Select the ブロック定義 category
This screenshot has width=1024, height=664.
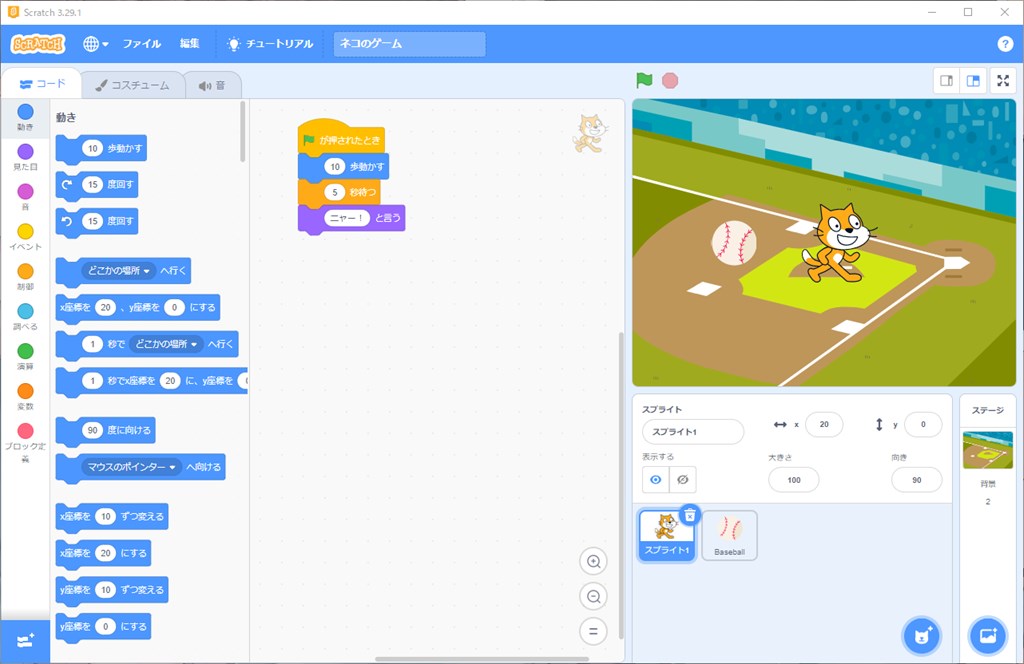[x=25, y=442]
